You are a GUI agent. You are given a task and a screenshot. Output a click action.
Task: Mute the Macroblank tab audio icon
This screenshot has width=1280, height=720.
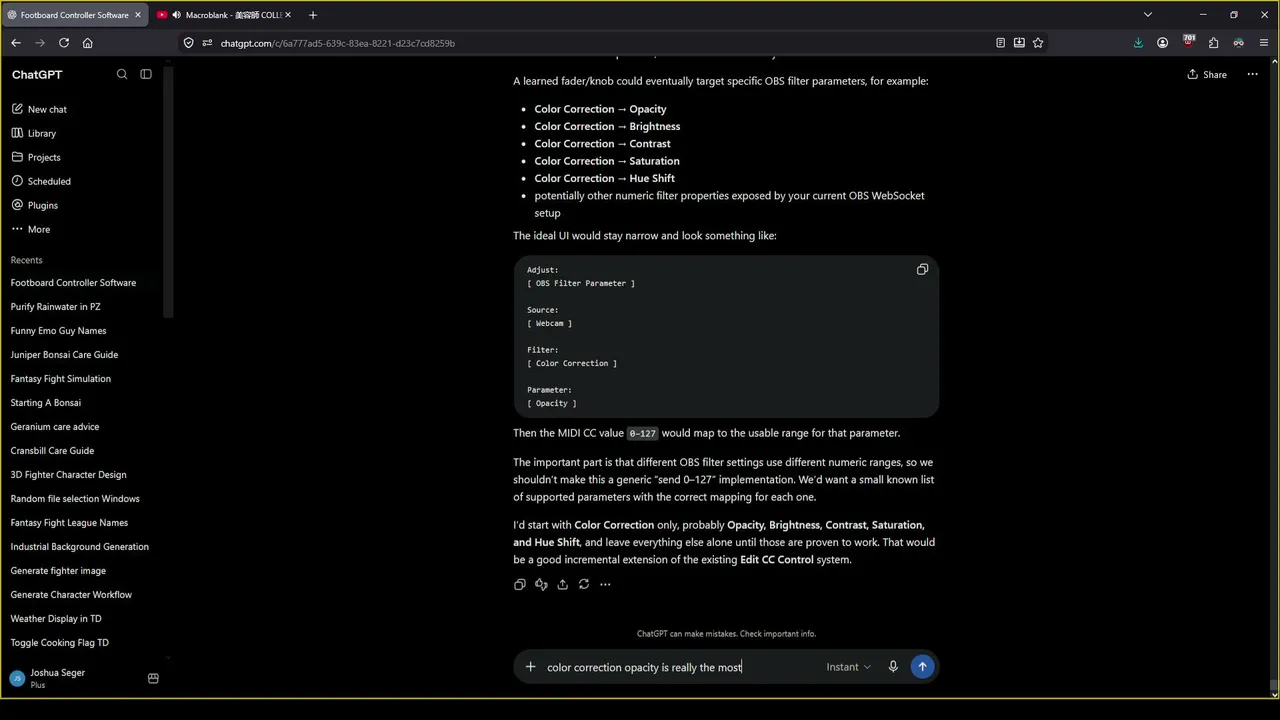tap(176, 15)
